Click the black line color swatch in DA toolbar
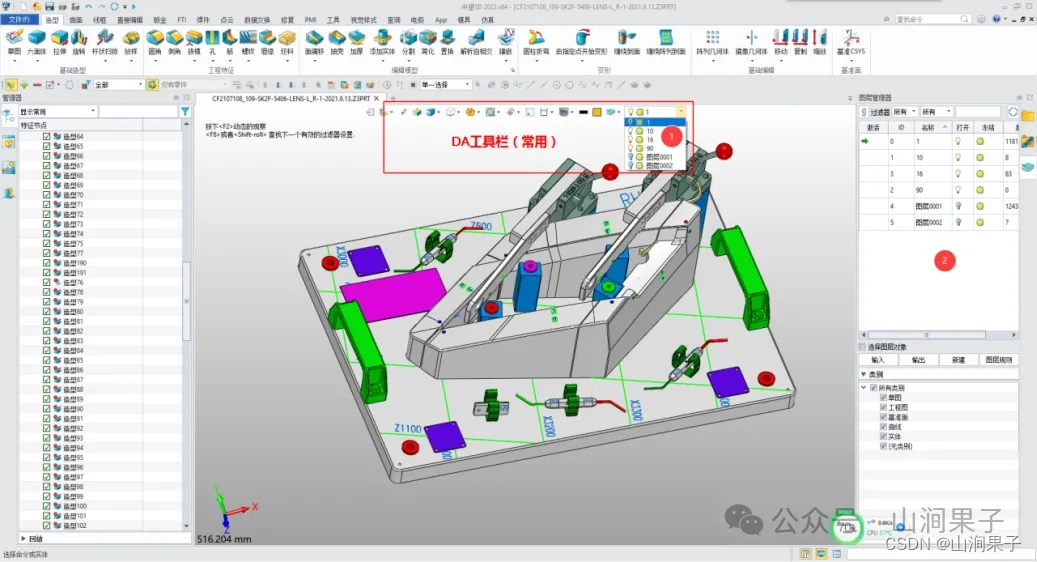Image resolution: width=1037 pixels, height=562 pixels. (583, 112)
